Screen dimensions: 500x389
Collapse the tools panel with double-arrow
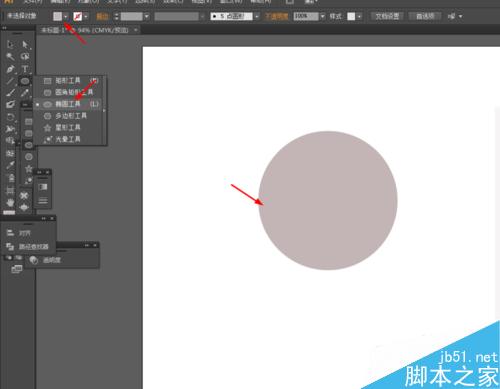click(4, 28)
